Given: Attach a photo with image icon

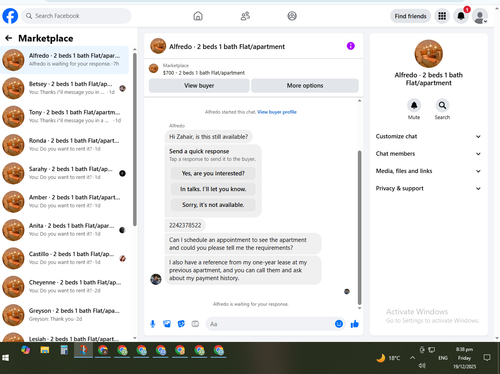Looking at the screenshot, I should coord(167,324).
